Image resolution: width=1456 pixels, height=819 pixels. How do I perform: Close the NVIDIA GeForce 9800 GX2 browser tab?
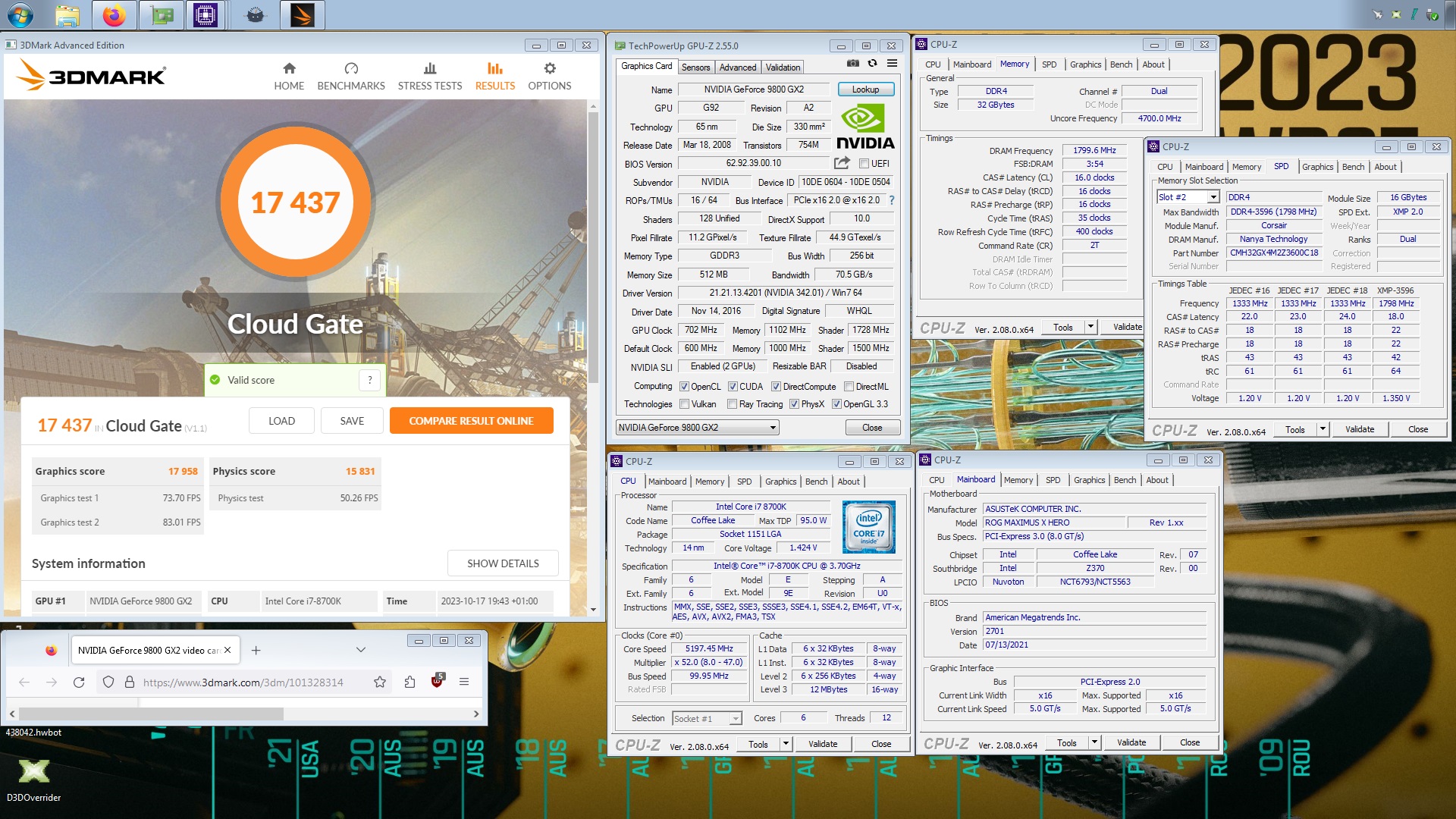(x=227, y=650)
